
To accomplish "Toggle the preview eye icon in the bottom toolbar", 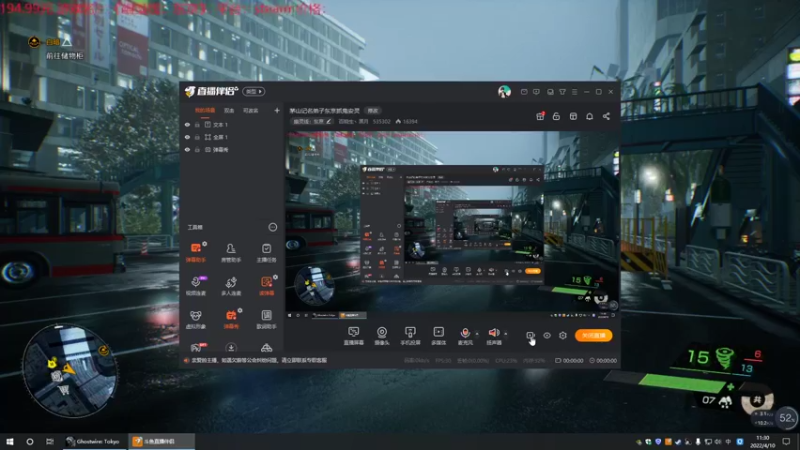I will pyautogui.click(x=546, y=335).
